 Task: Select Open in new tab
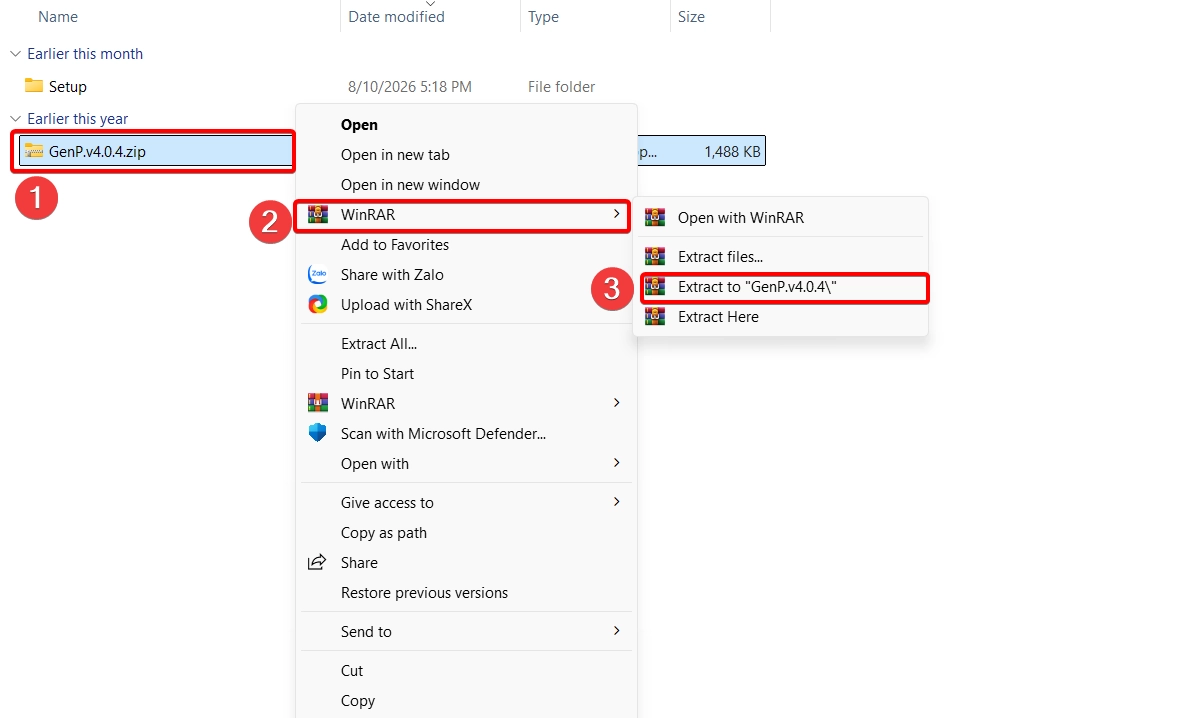[395, 155]
